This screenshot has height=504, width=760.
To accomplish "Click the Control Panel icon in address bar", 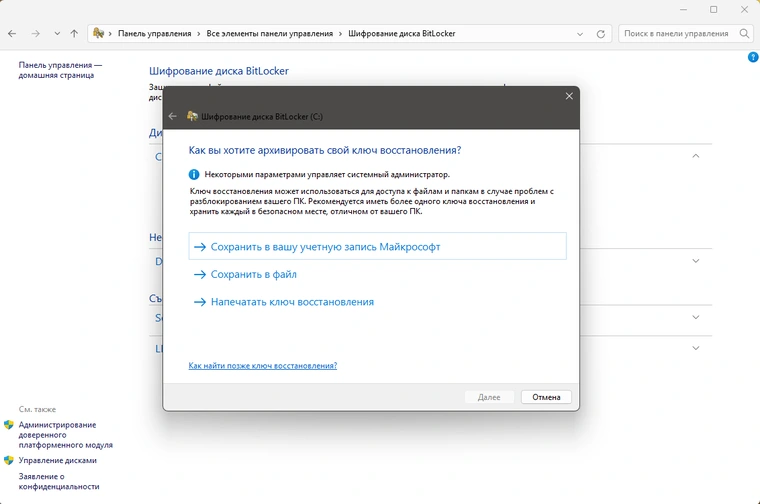I will 99,33.
